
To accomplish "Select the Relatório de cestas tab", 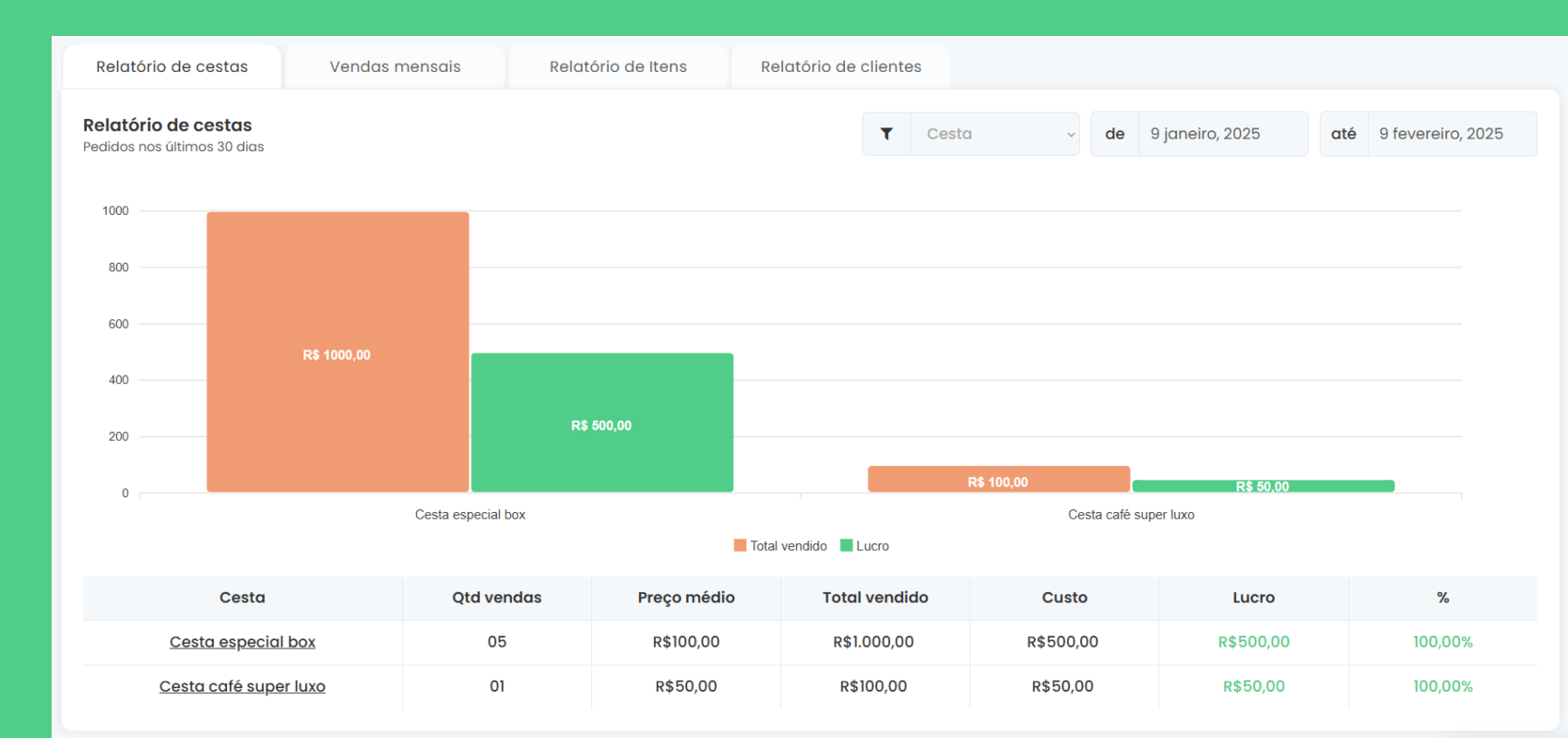I will (x=172, y=66).
